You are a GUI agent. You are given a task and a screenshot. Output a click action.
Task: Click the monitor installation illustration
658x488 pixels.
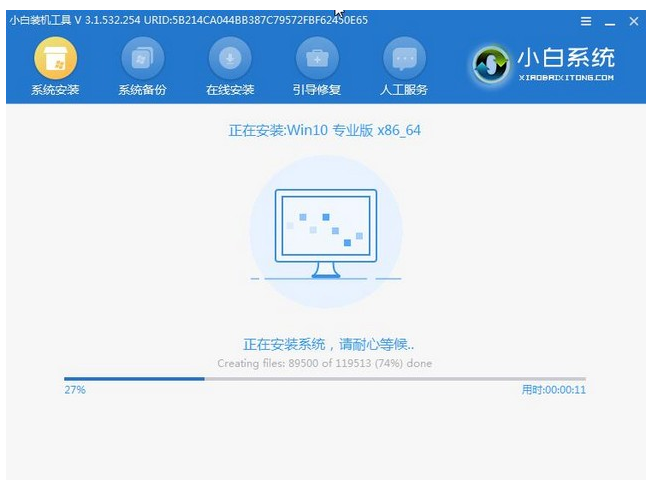tap(326, 233)
